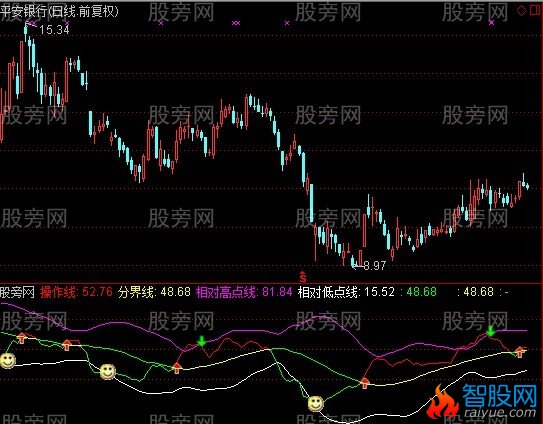
Task: Click the red S marker below the price chart
Action: point(303,276)
